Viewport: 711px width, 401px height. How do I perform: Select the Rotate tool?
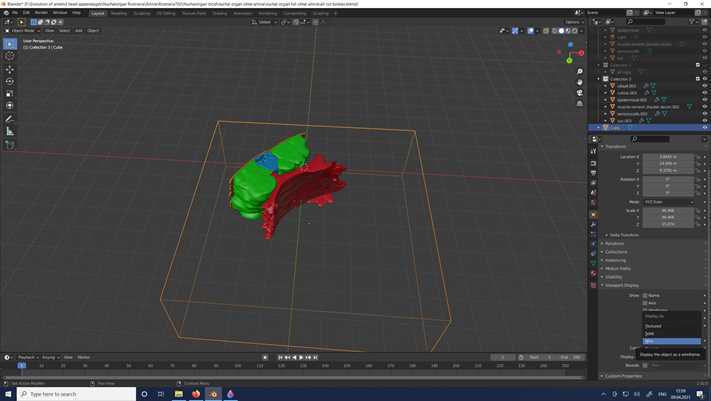point(10,82)
